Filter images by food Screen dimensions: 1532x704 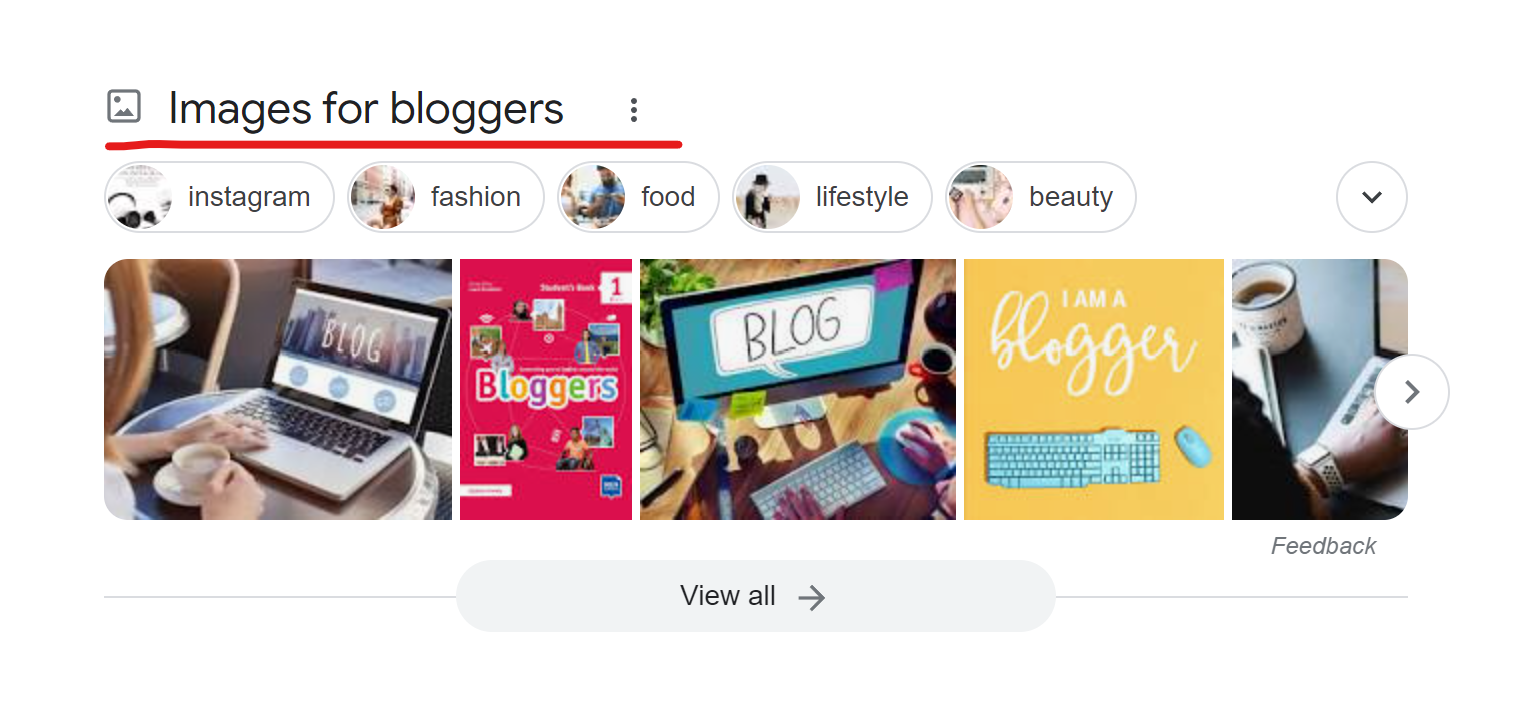[x=639, y=197]
